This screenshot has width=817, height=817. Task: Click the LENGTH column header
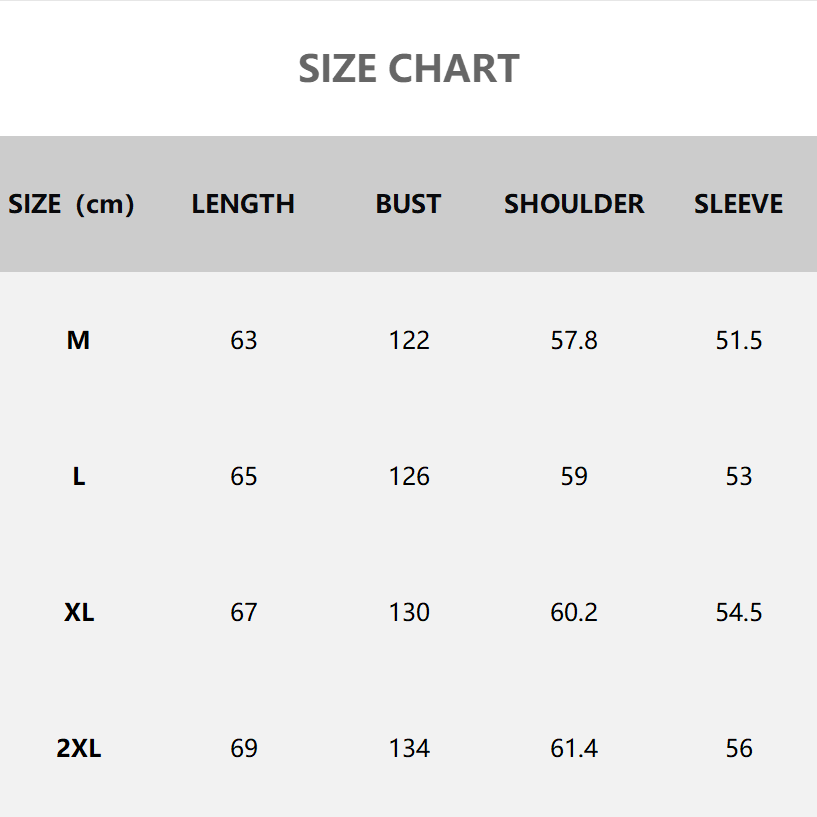pos(243,204)
